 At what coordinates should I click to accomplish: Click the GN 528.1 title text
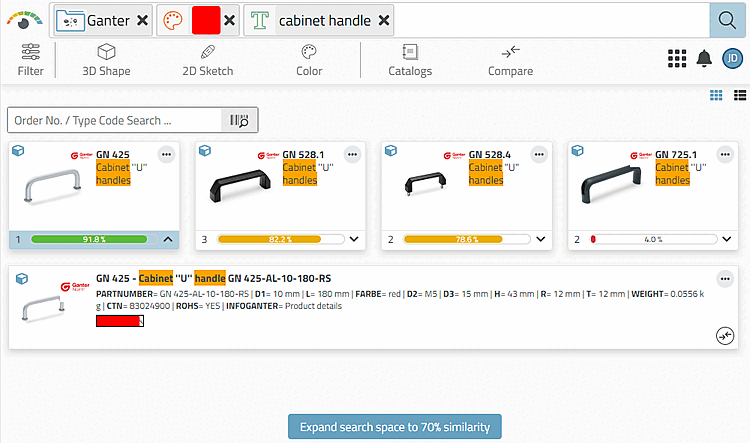[x=303, y=155]
